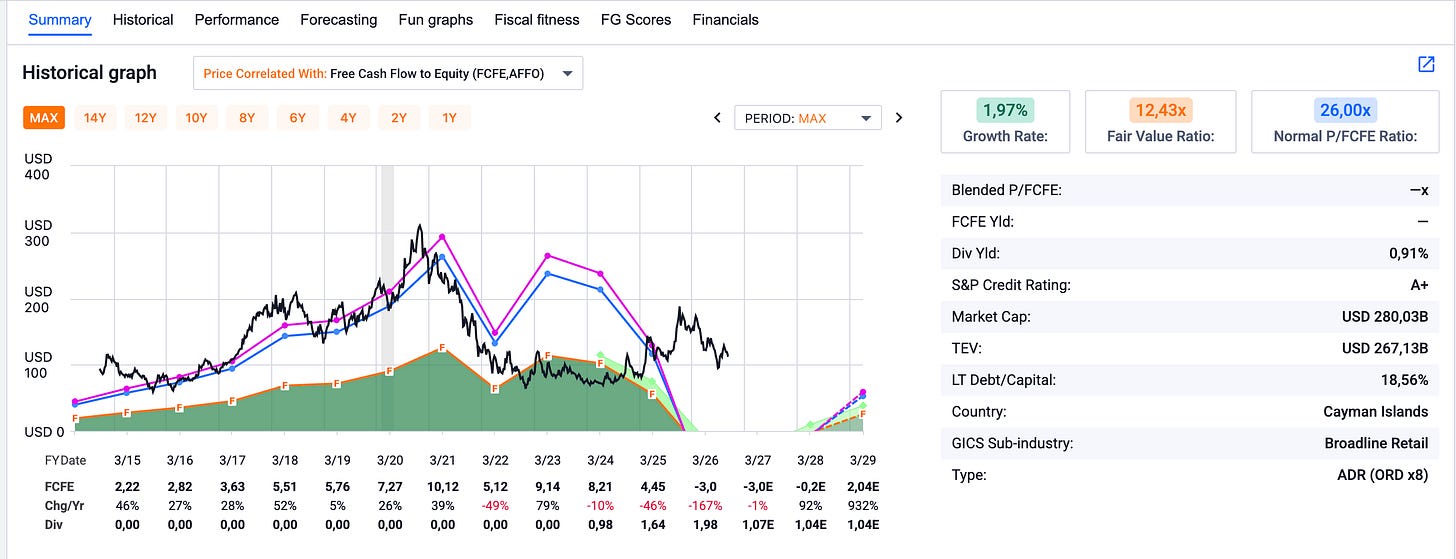Go to next period arrow
The width and height of the screenshot is (1456, 559).
898,118
